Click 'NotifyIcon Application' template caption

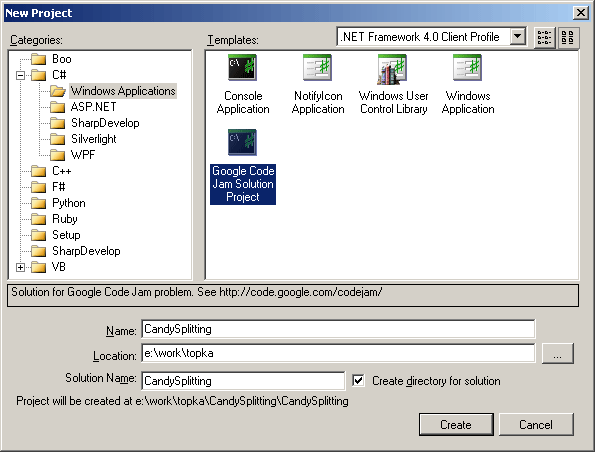pos(318,102)
